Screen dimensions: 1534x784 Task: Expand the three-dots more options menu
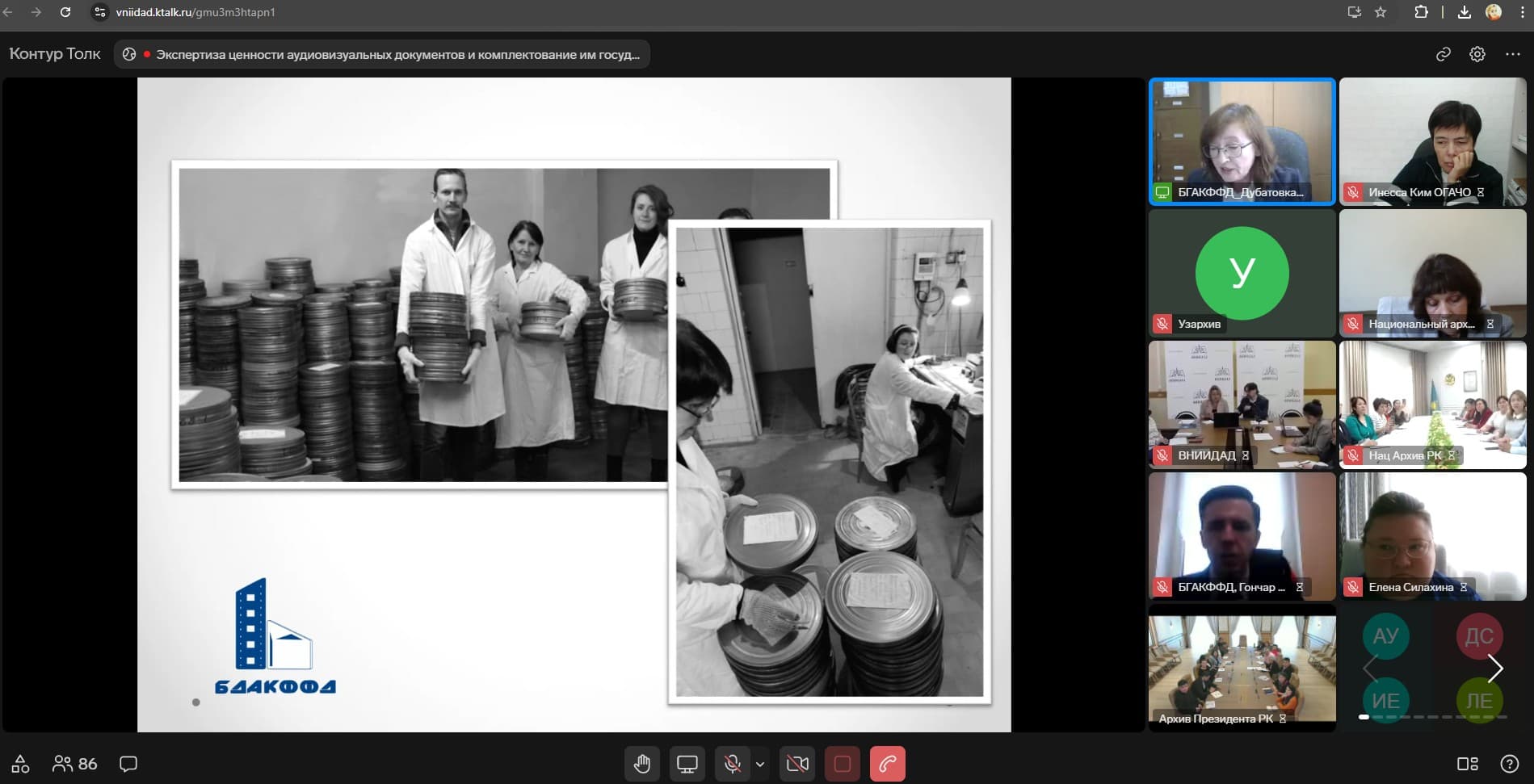pyautogui.click(x=1513, y=54)
